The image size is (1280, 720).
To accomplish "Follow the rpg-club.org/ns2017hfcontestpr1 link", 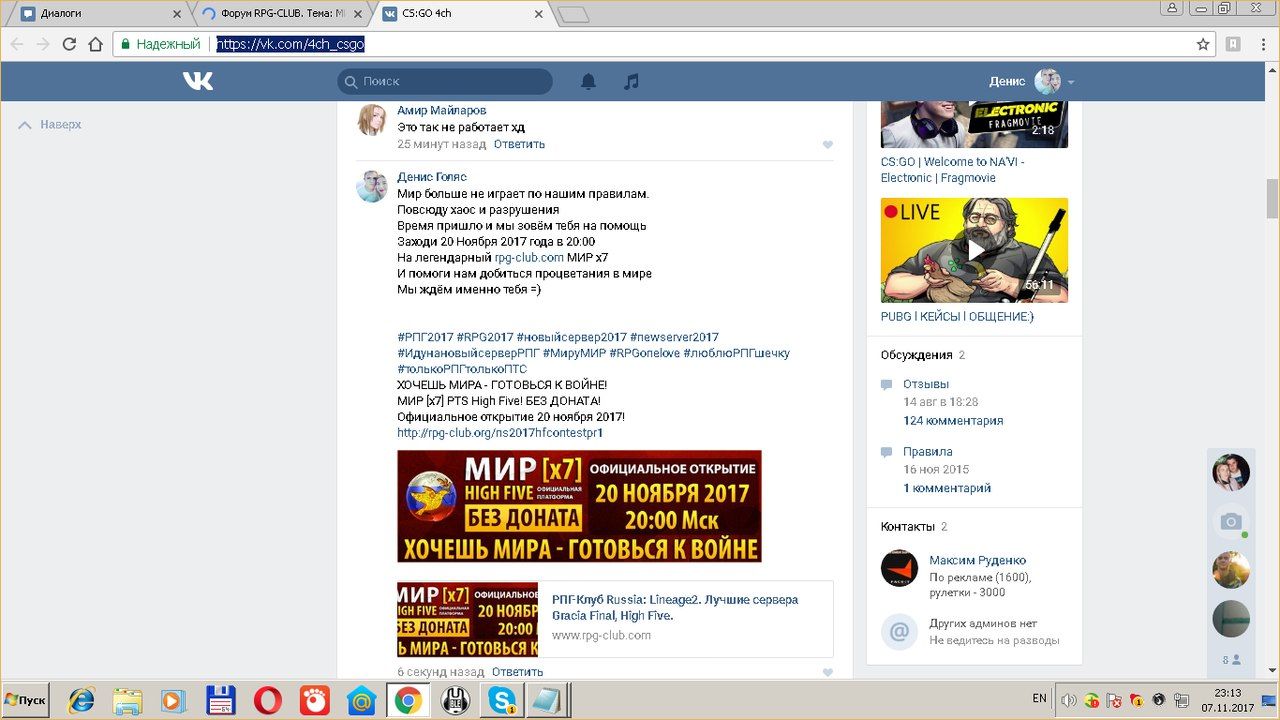I will click(x=500, y=434).
